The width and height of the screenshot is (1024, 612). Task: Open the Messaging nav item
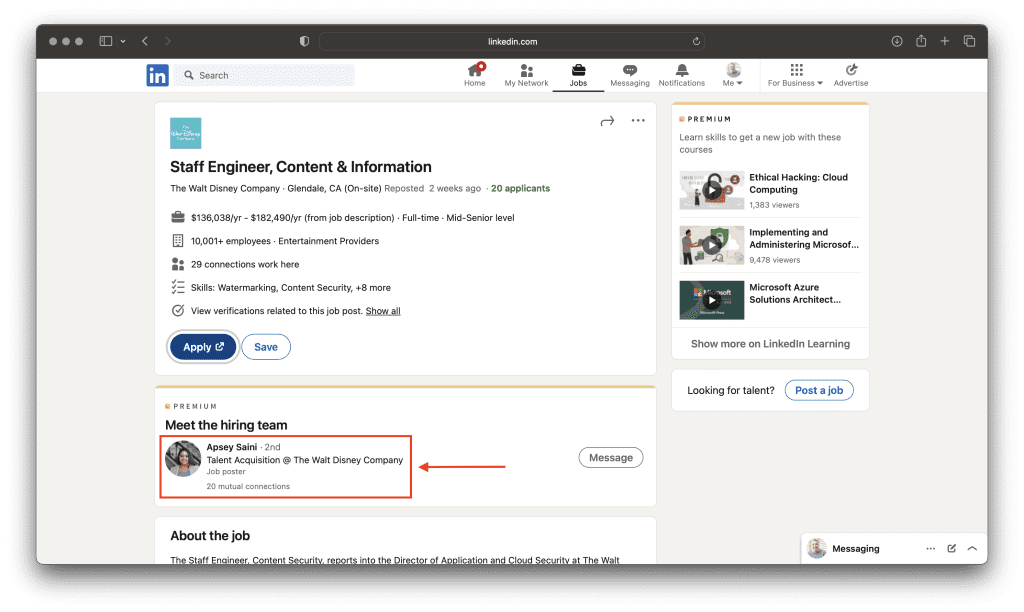click(x=630, y=75)
